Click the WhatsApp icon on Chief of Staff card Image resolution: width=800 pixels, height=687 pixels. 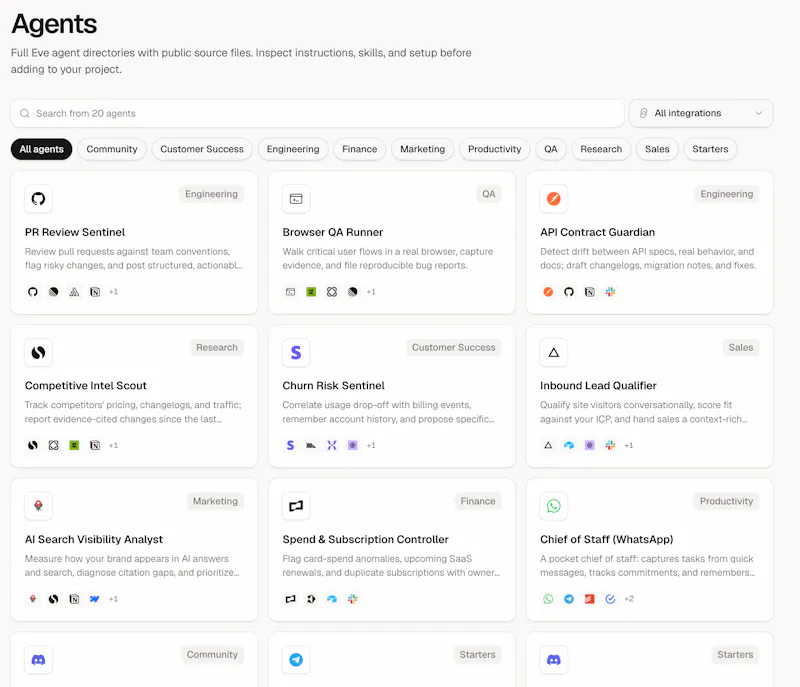click(554, 506)
